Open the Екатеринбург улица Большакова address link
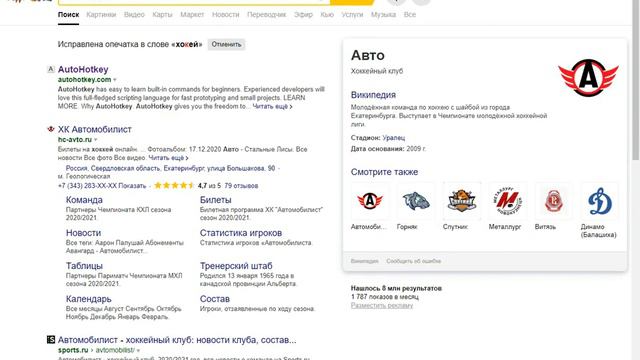 170,168
